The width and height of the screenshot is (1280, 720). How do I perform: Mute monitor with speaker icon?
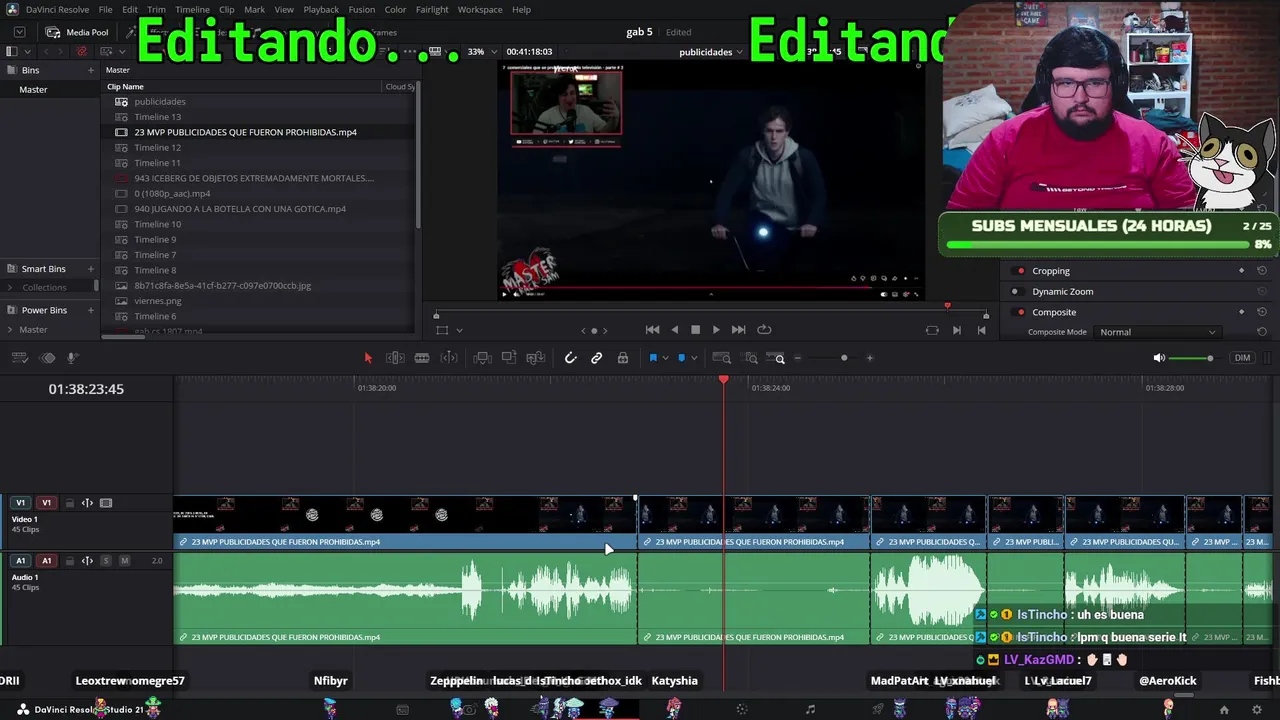click(1159, 358)
